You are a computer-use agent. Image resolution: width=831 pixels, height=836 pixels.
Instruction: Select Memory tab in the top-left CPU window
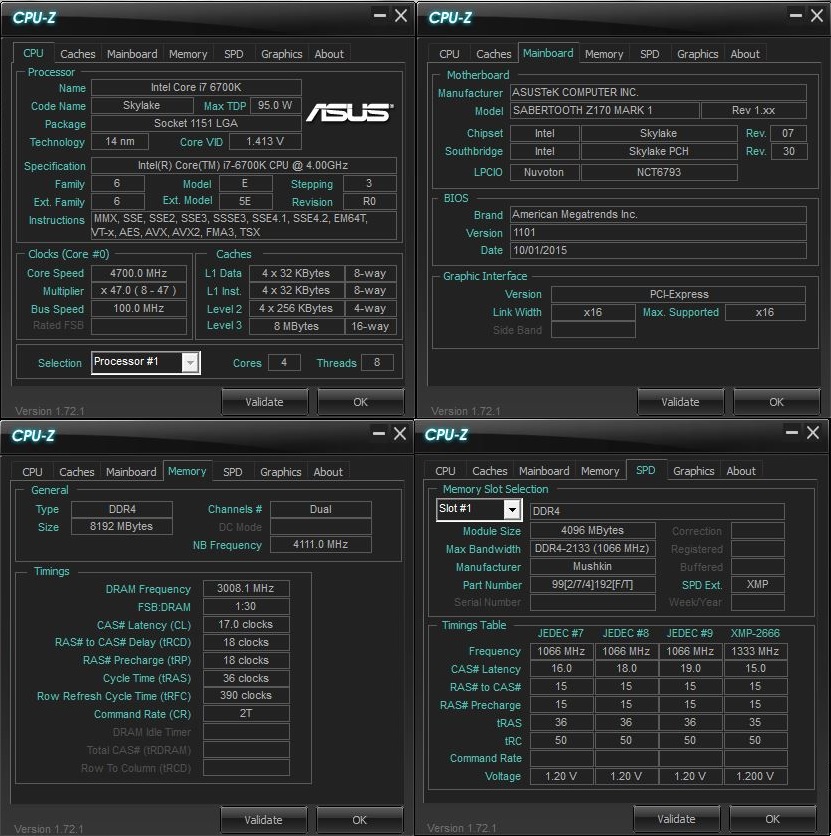coord(188,54)
